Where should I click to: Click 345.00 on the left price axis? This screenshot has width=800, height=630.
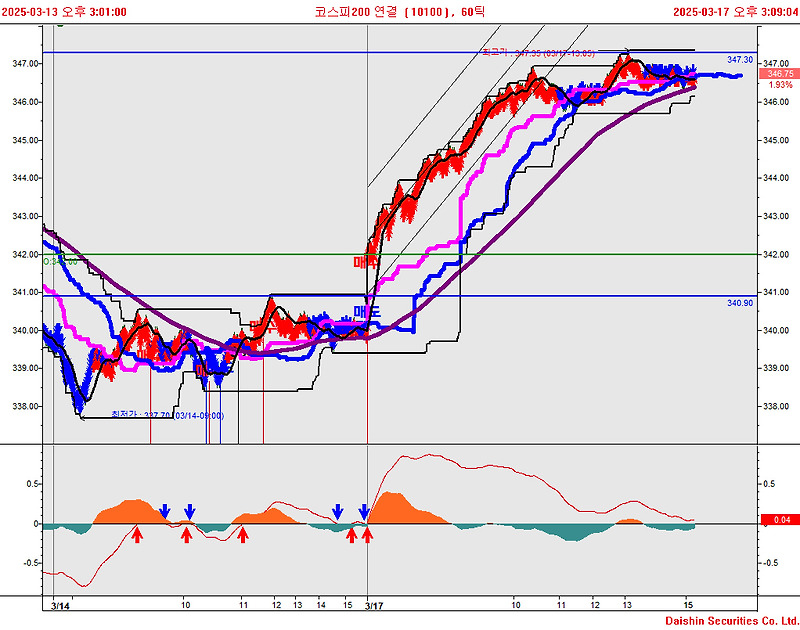25,140
